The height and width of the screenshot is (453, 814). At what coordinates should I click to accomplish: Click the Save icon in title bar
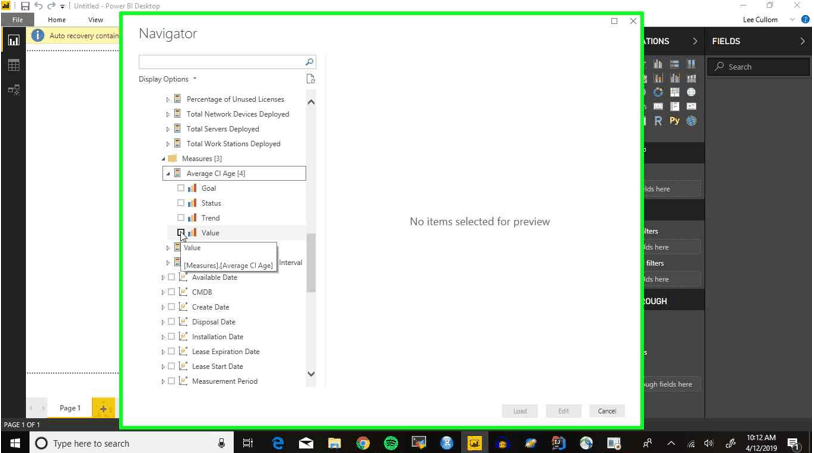(25, 6)
